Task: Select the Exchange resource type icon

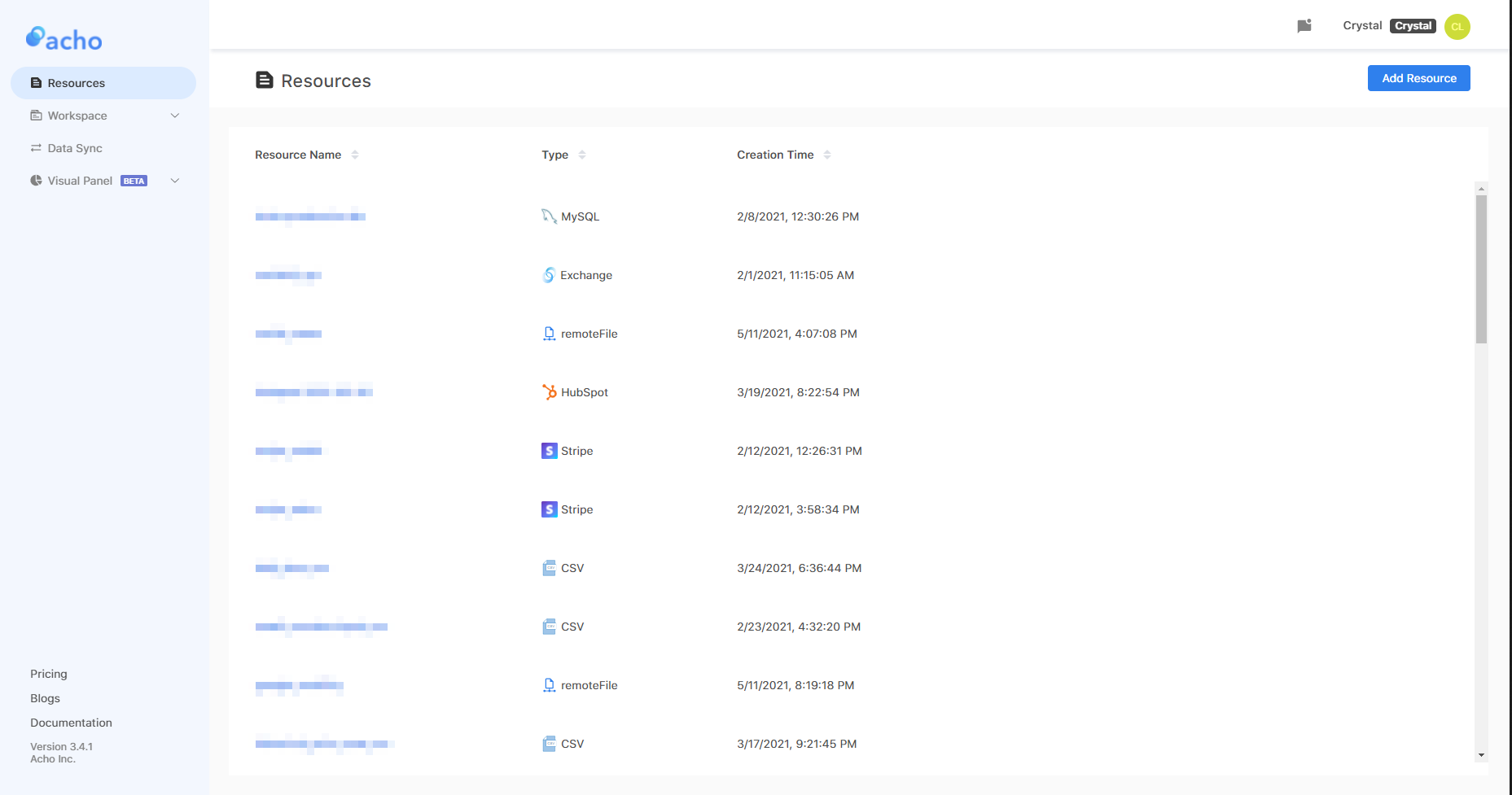Action: [x=548, y=275]
